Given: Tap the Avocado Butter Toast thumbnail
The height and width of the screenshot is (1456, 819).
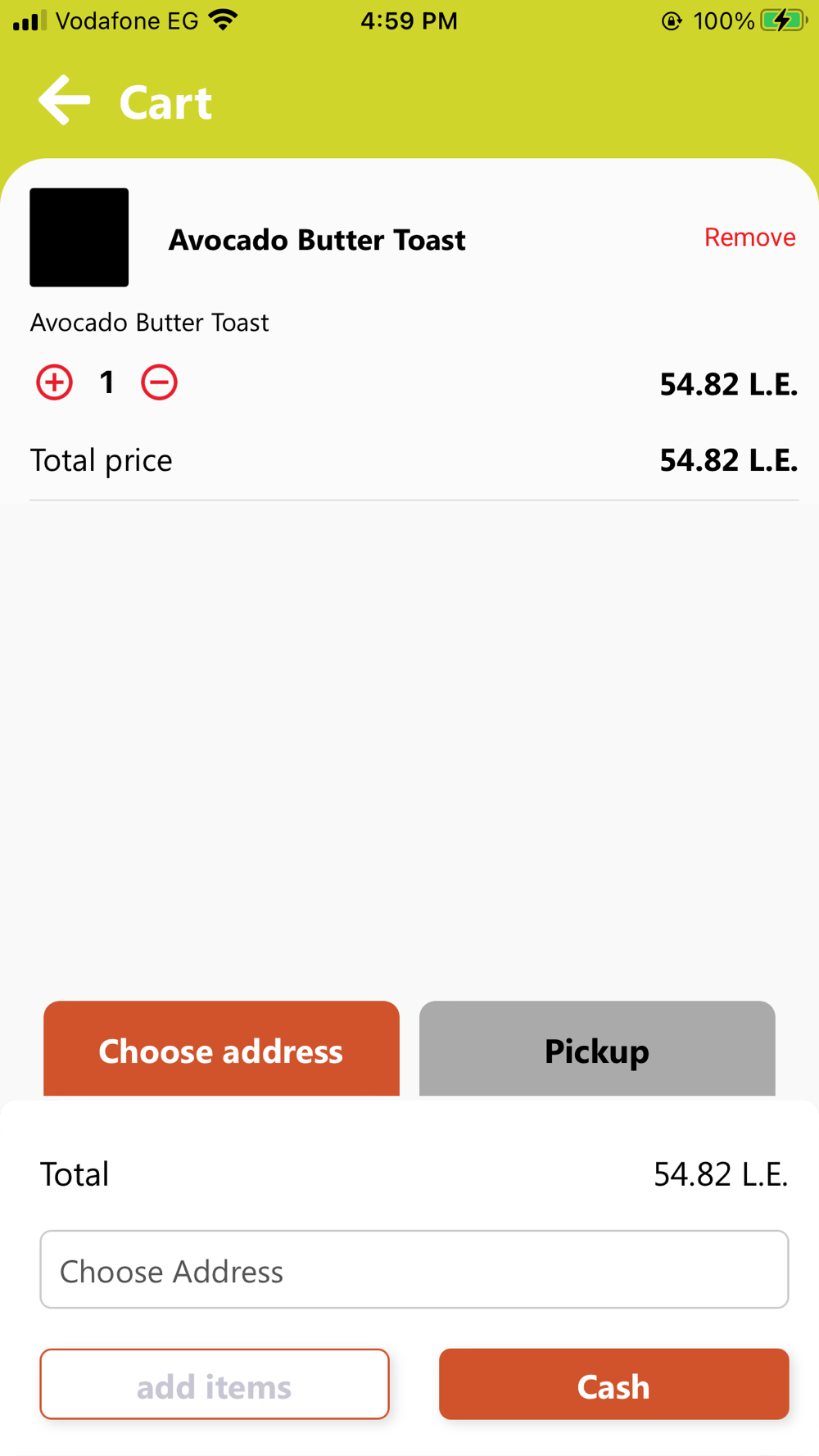Looking at the screenshot, I should 79,237.
